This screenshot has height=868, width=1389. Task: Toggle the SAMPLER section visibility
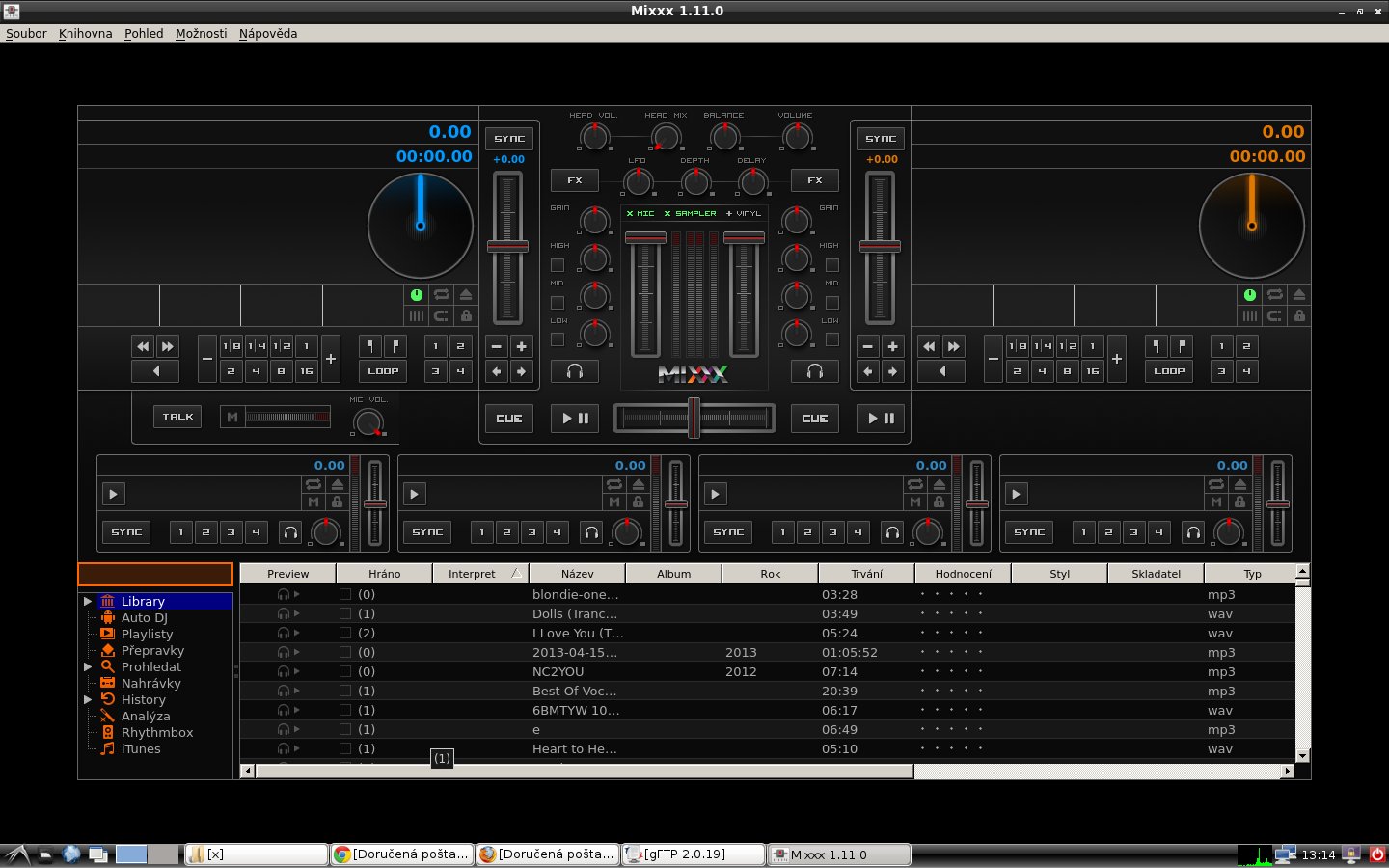point(690,214)
